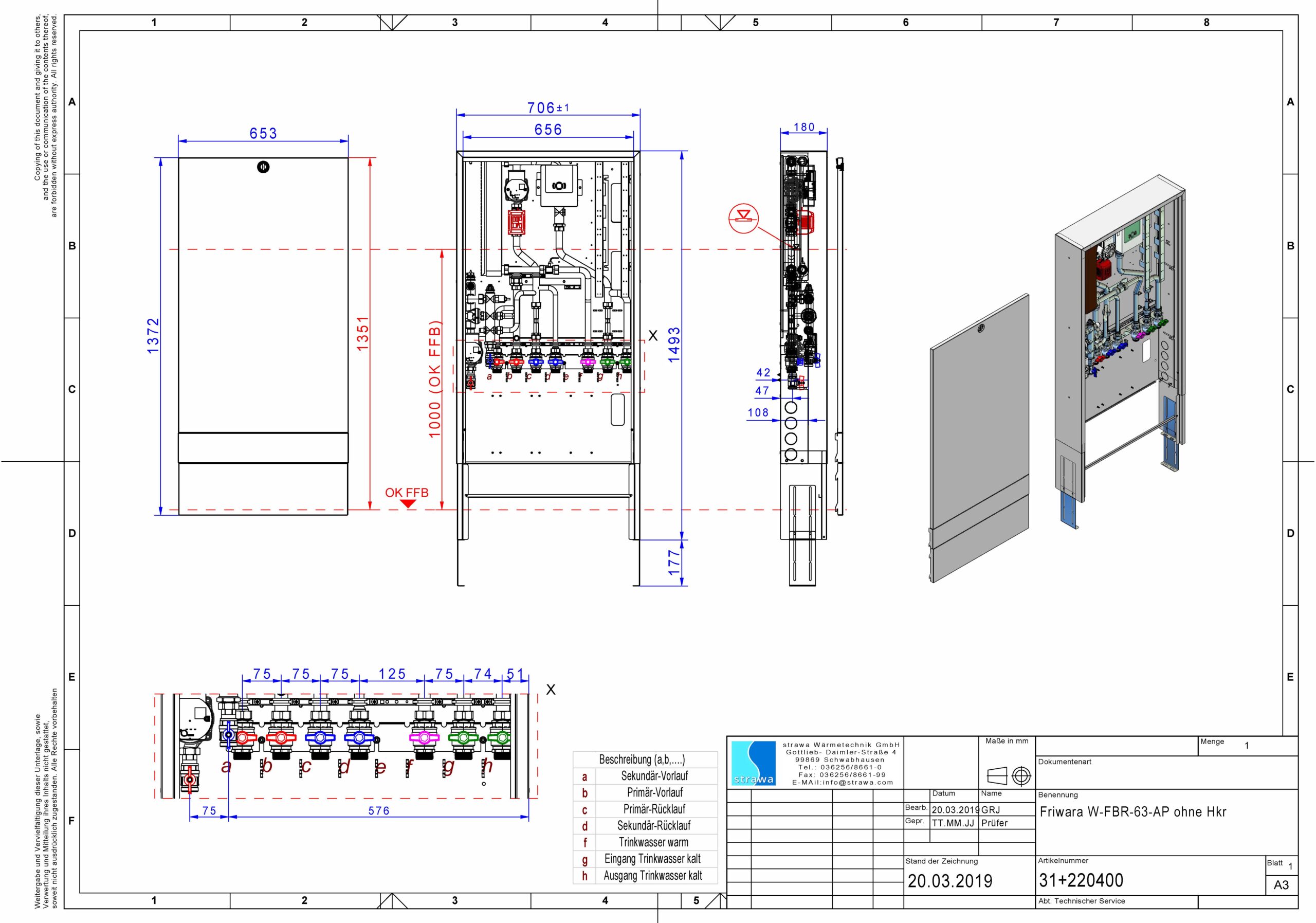The width and height of the screenshot is (1316, 923).
Task: Click the door lock on the cabinet front
Action: point(263,167)
